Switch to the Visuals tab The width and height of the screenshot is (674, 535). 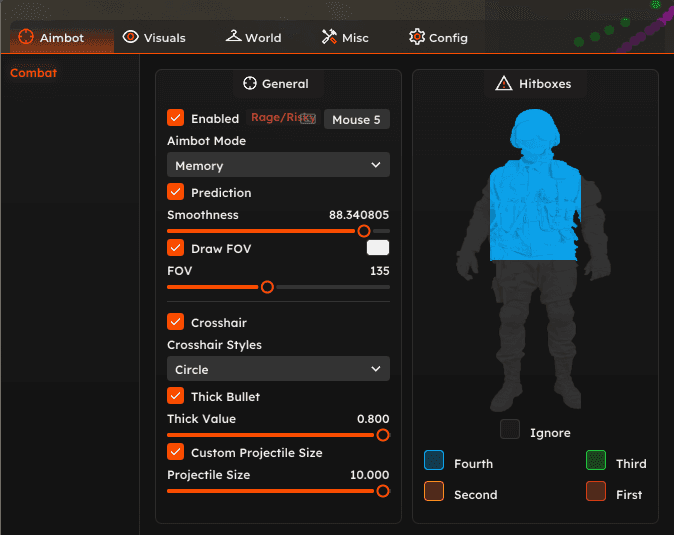(x=154, y=38)
